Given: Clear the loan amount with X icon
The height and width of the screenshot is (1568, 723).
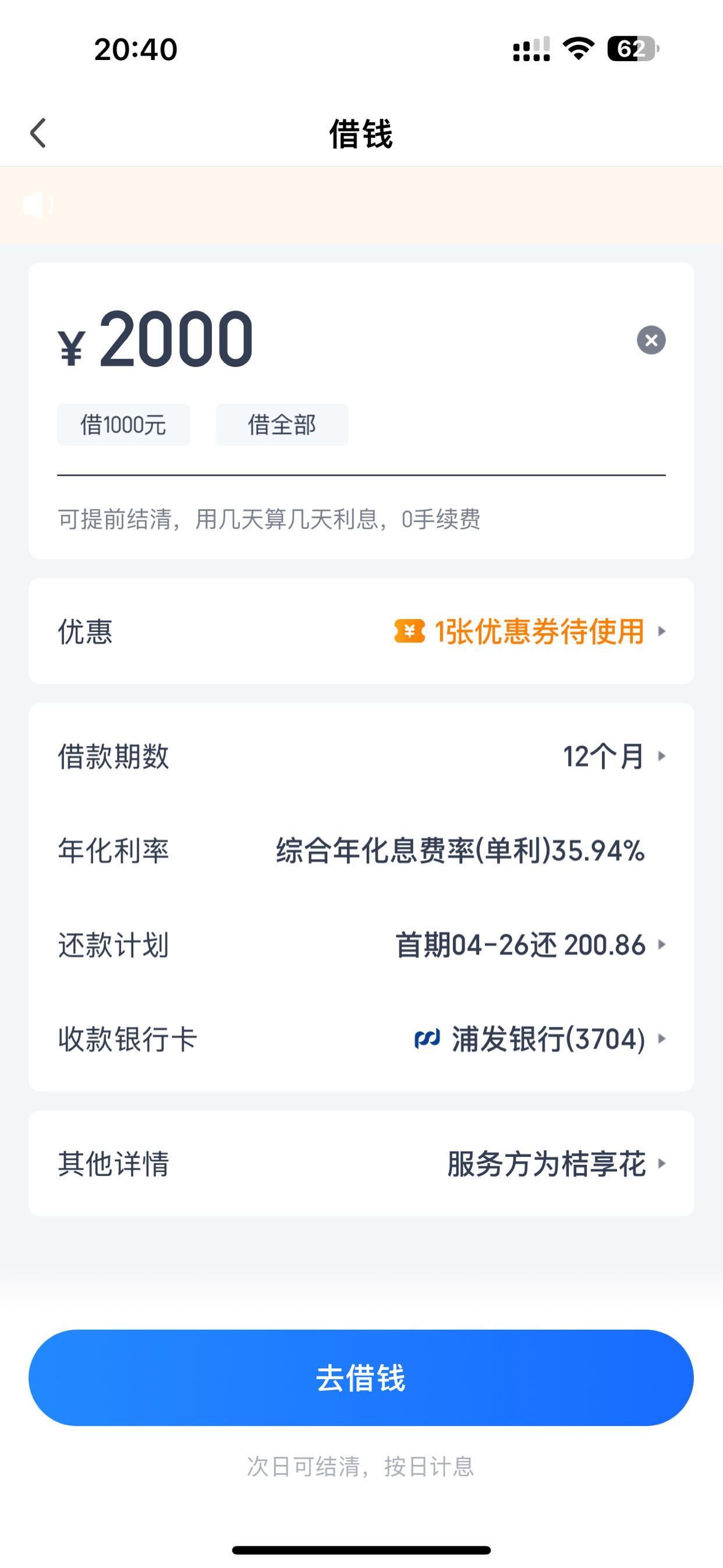Looking at the screenshot, I should pos(651,340).
